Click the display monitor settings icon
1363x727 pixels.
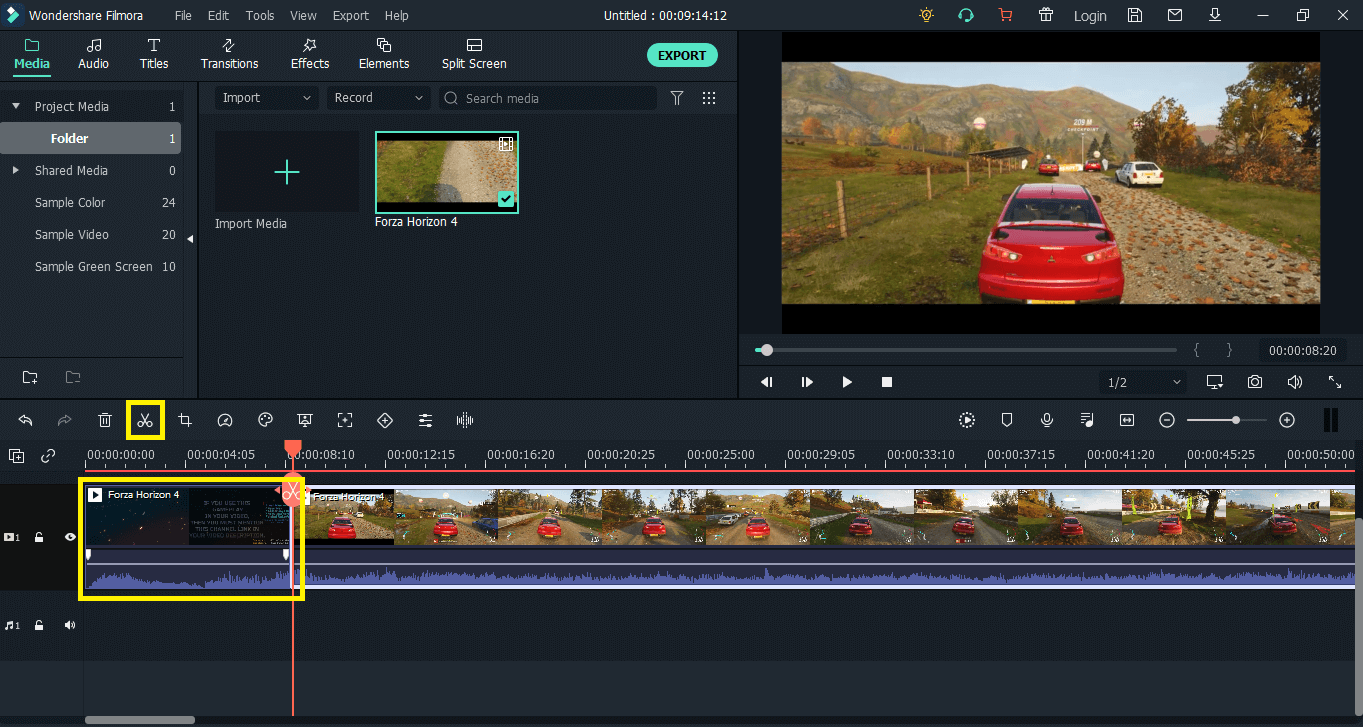[x=1215, y=382]
